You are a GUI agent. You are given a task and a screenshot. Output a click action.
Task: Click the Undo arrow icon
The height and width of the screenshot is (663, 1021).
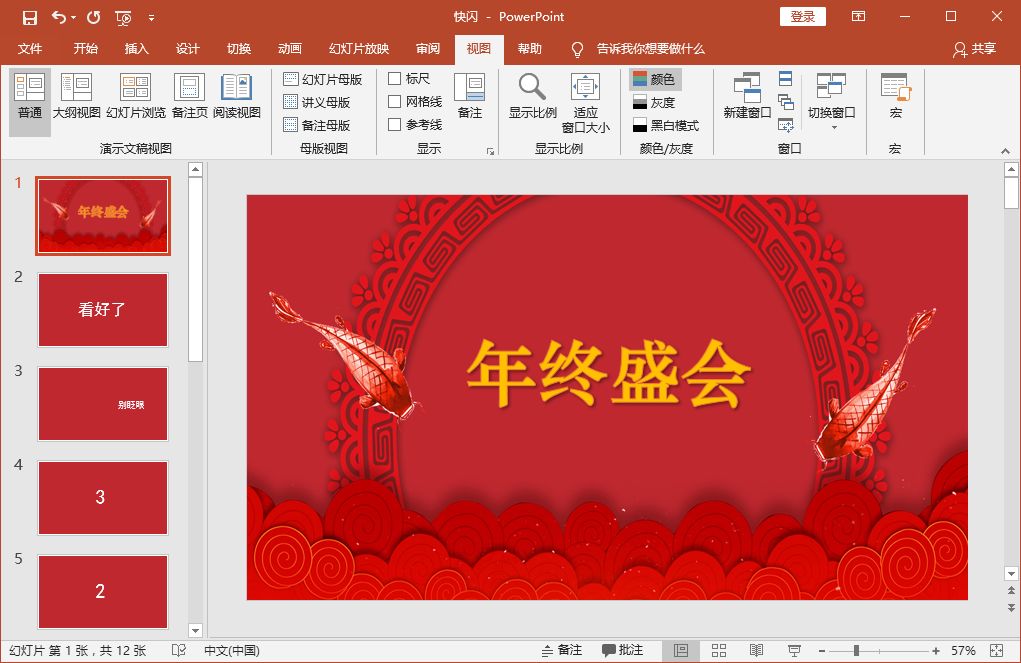click(x=59, y=18)
